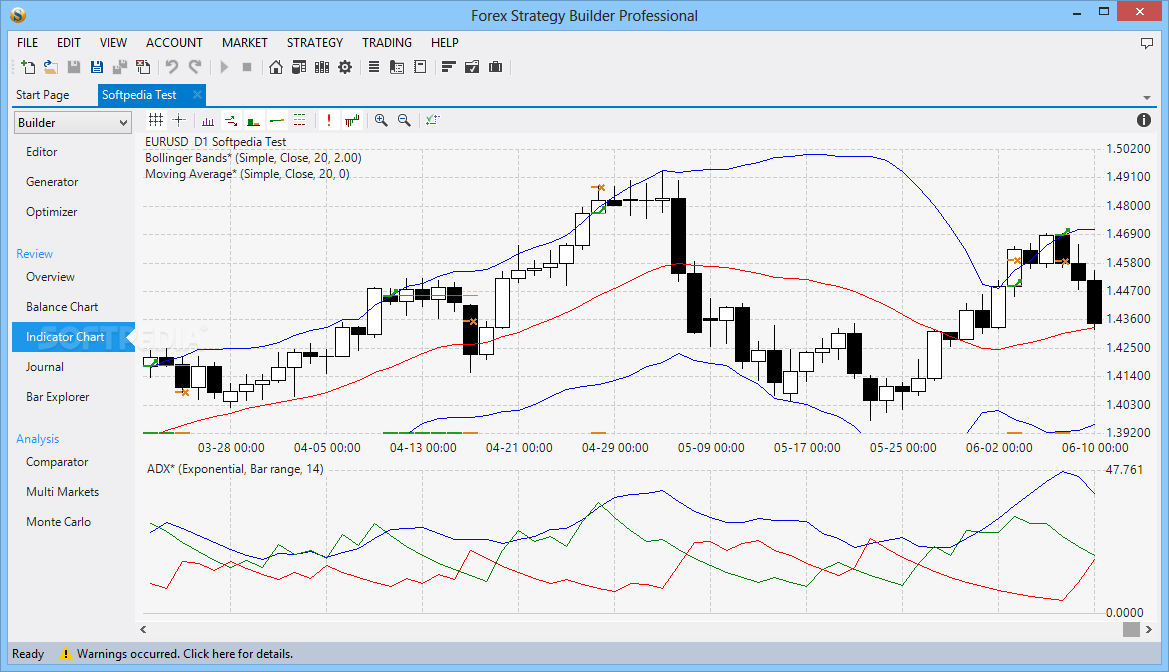Screen dimensions: 1169x672
Task: Open the Overview page
Action: tap(51, 277)
